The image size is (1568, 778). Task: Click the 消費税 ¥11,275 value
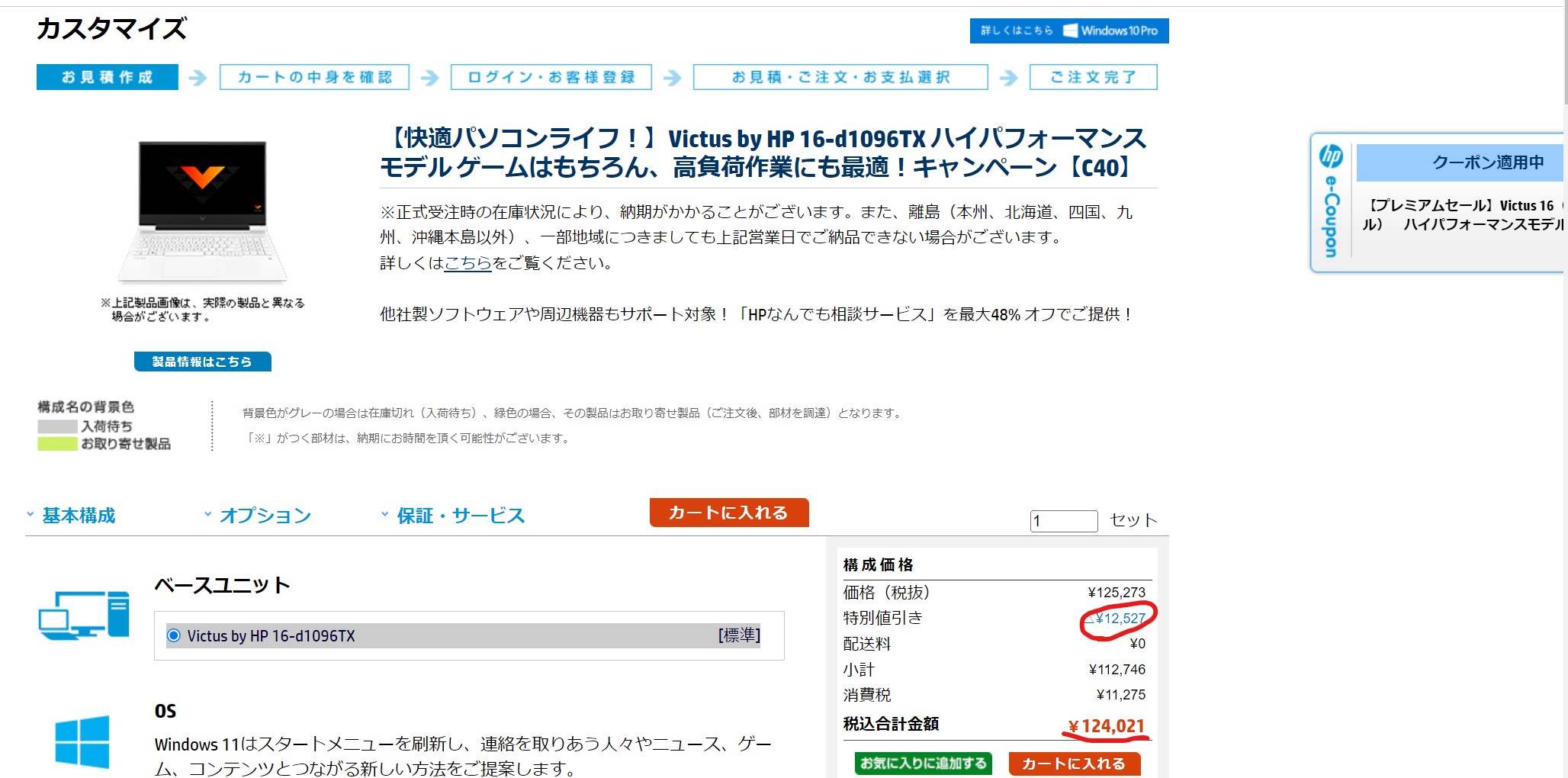click(x=1121, y=695)
